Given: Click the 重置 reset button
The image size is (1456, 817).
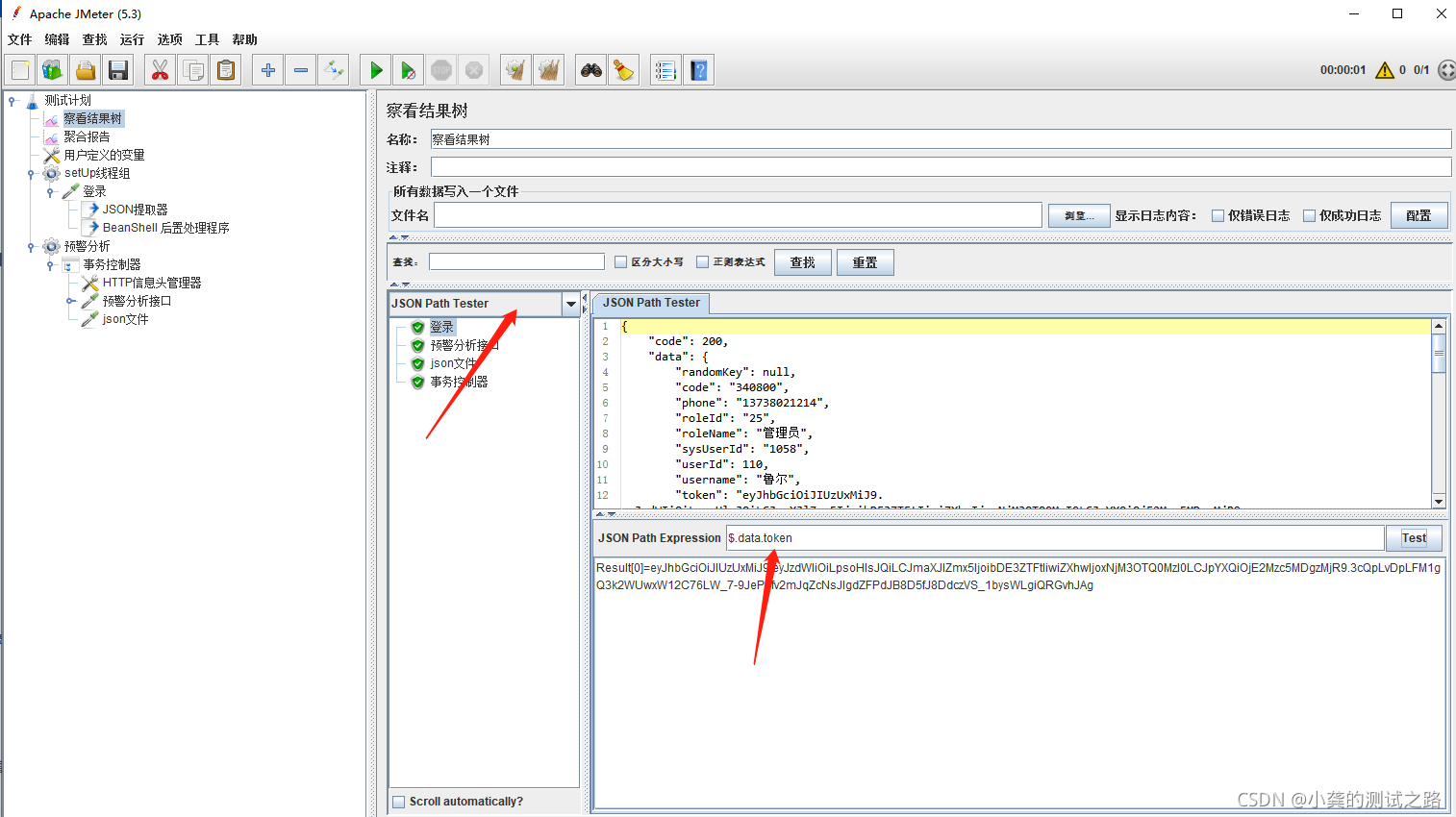Looking at the screenshot, I should pyautogui.click(x=865, y=262).
